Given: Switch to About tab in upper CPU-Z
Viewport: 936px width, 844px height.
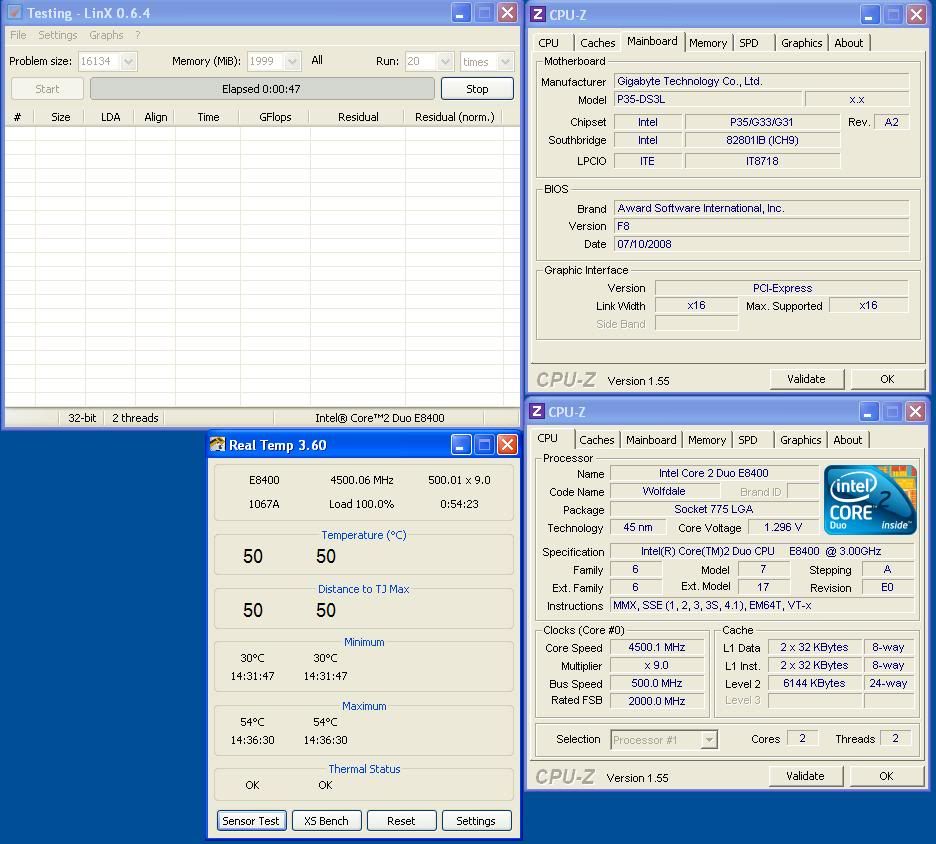Looking at the screenshot, I should click(849, 43).
